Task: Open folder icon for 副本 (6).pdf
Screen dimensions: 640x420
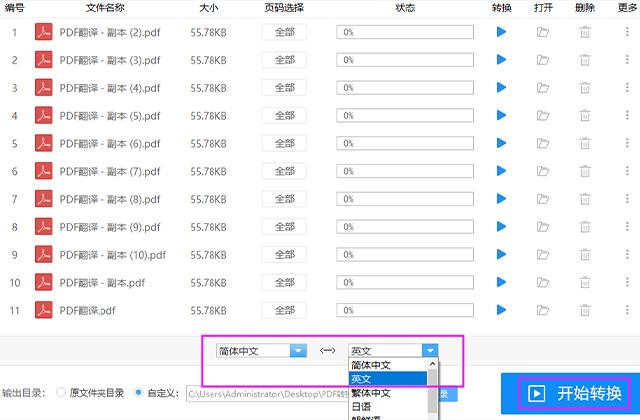Action: [542, 143]
